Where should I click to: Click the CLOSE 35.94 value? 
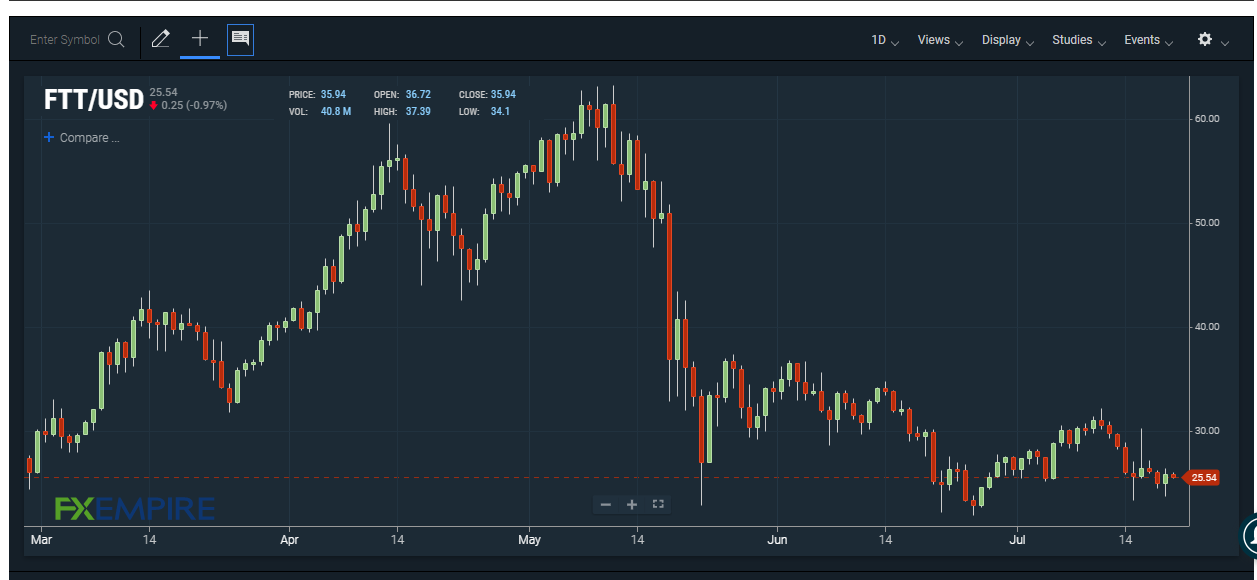point(503,94)
